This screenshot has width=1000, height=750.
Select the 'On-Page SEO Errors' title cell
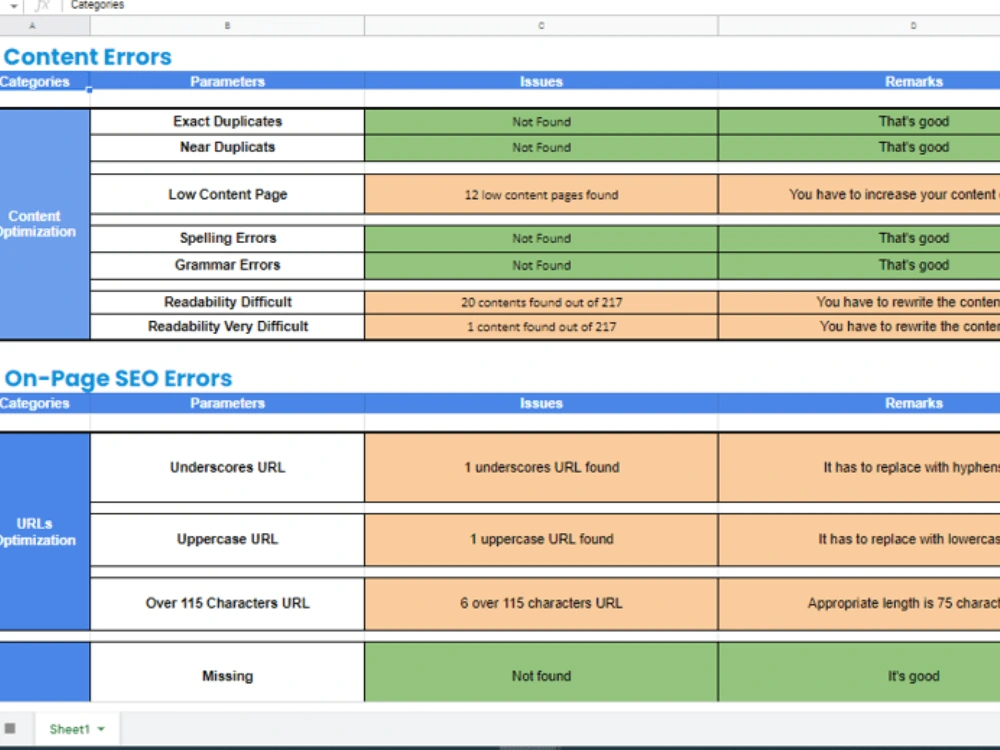tap(119, 378)
